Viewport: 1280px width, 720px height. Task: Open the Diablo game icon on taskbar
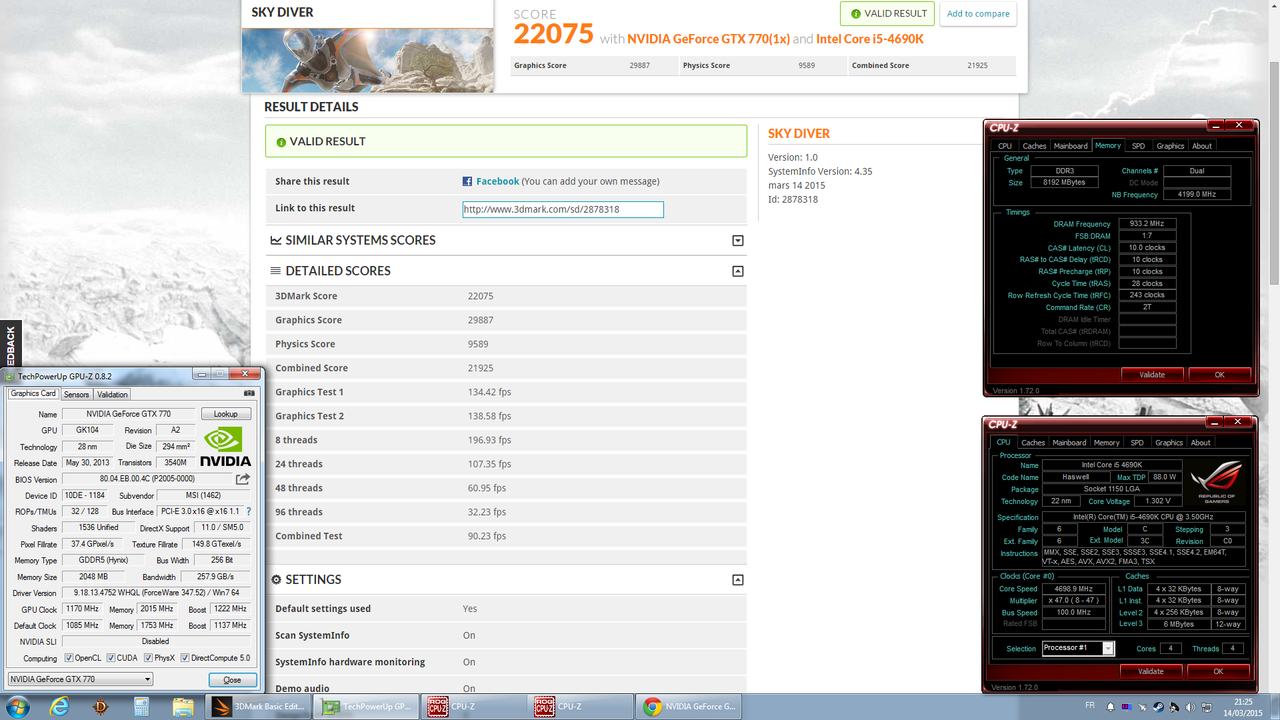click(101, 707)
